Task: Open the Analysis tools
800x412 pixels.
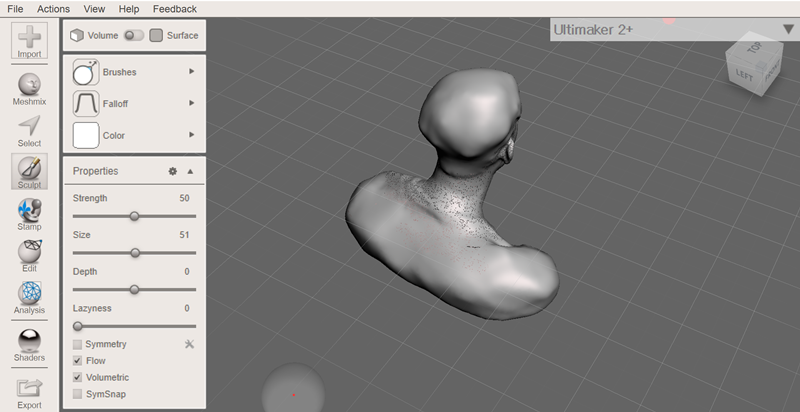Action: pyautogui.click(x=30, y=298)
